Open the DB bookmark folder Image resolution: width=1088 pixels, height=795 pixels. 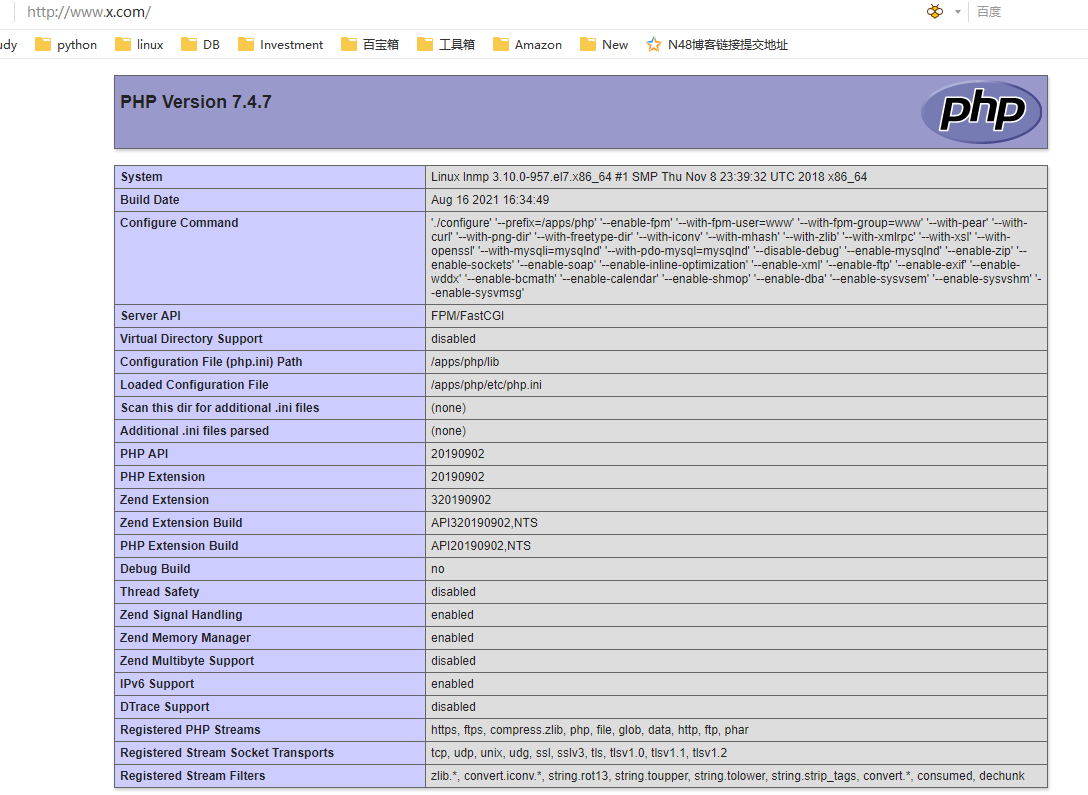[201, 44]
